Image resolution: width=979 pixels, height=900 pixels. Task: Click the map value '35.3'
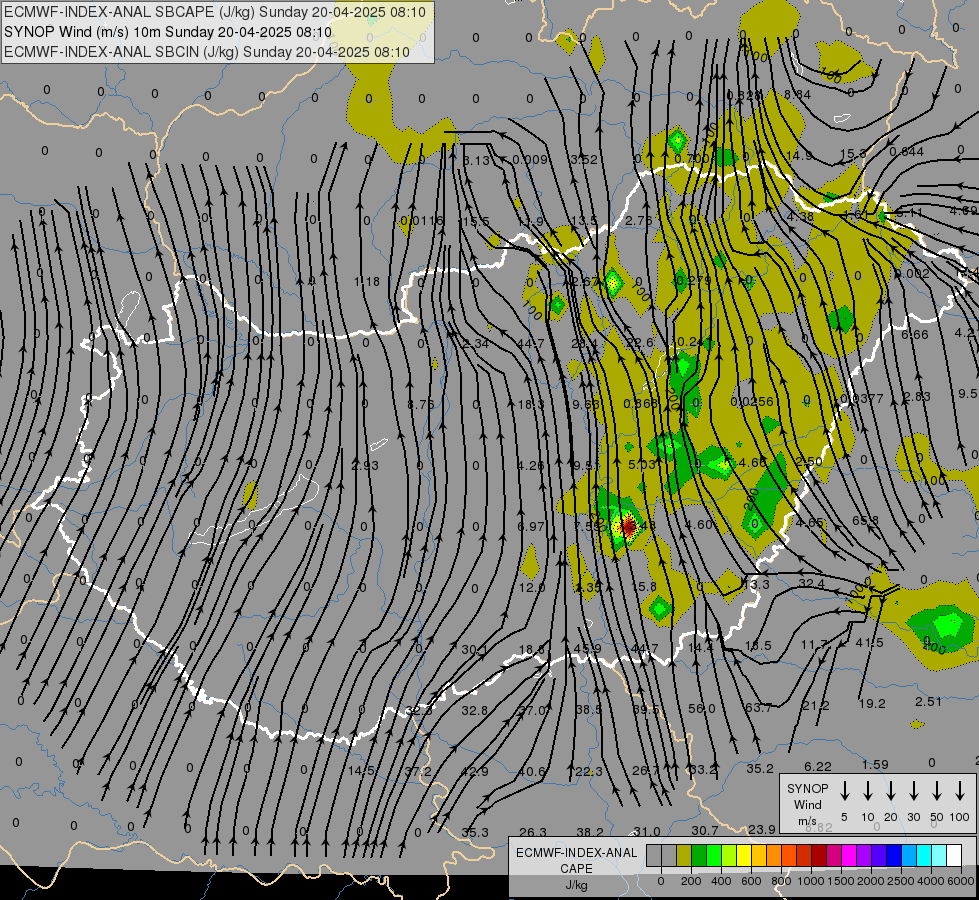[475, 833]
